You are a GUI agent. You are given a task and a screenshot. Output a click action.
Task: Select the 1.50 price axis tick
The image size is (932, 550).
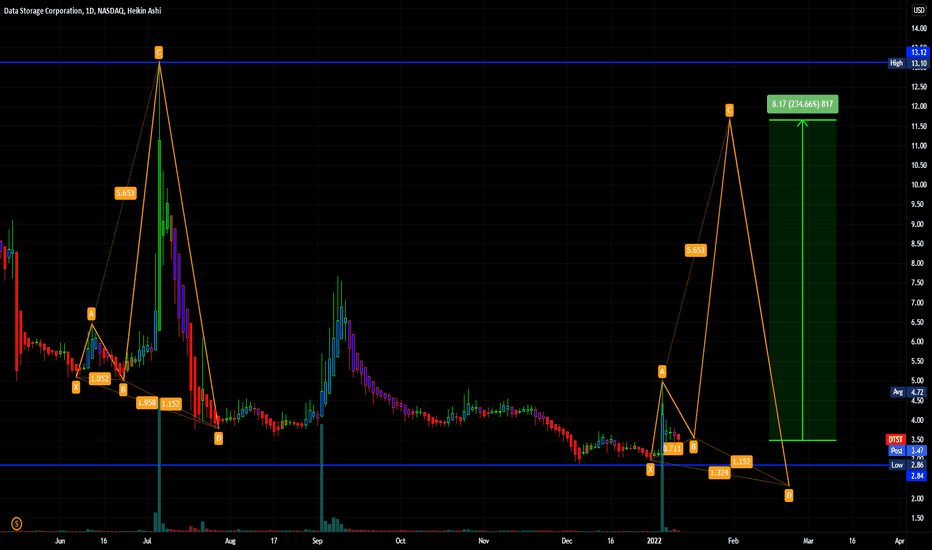(x=919, y=518)
